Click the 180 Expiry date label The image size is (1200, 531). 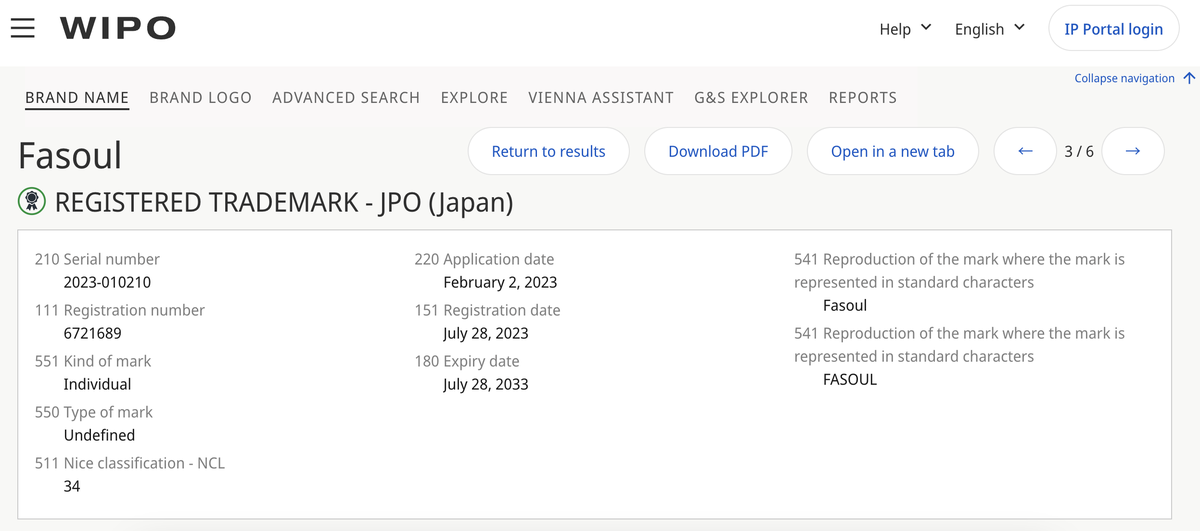(467, 361)
